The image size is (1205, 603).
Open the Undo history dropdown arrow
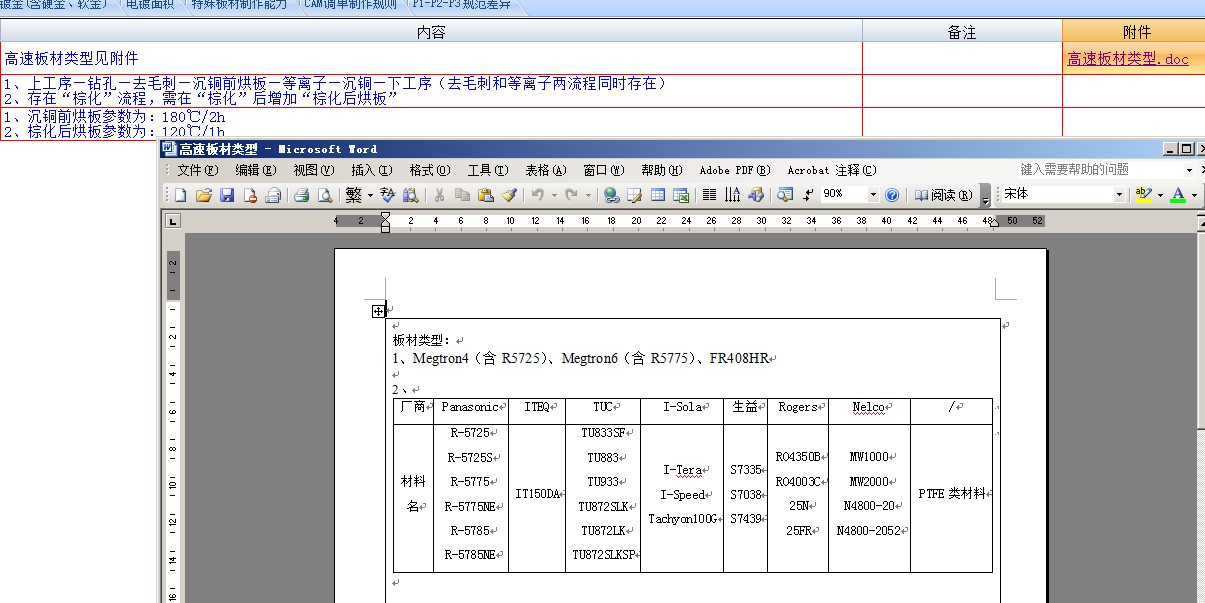pos(554,195)
